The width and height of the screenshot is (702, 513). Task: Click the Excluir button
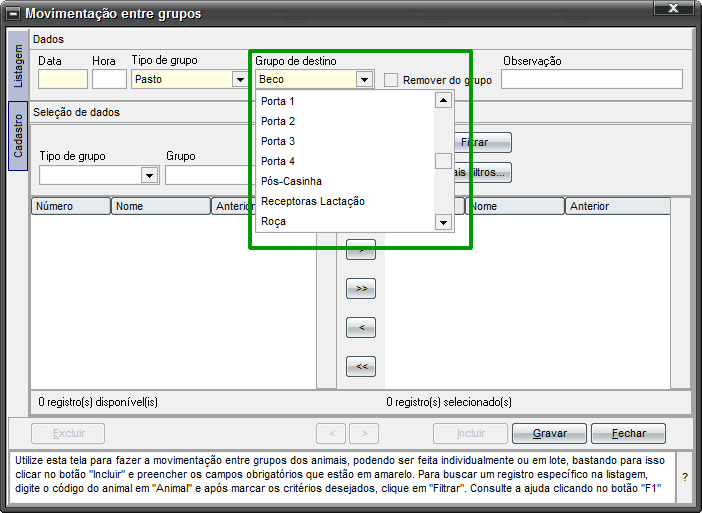click(68, 433)
